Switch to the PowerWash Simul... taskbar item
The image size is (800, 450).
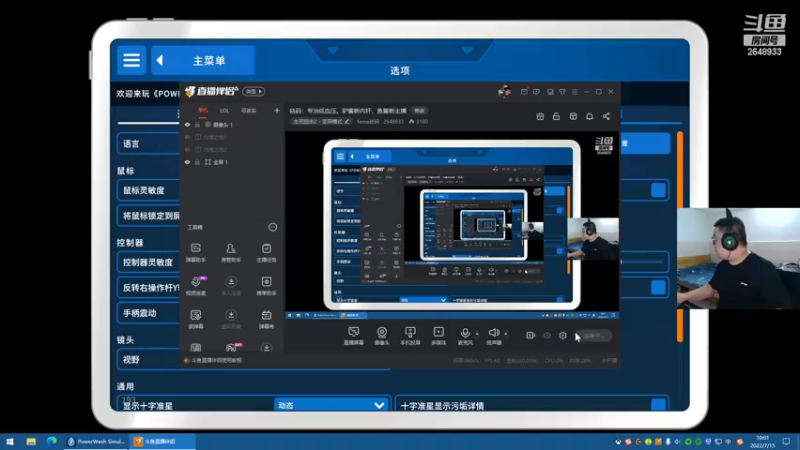(x=96, y=441)
